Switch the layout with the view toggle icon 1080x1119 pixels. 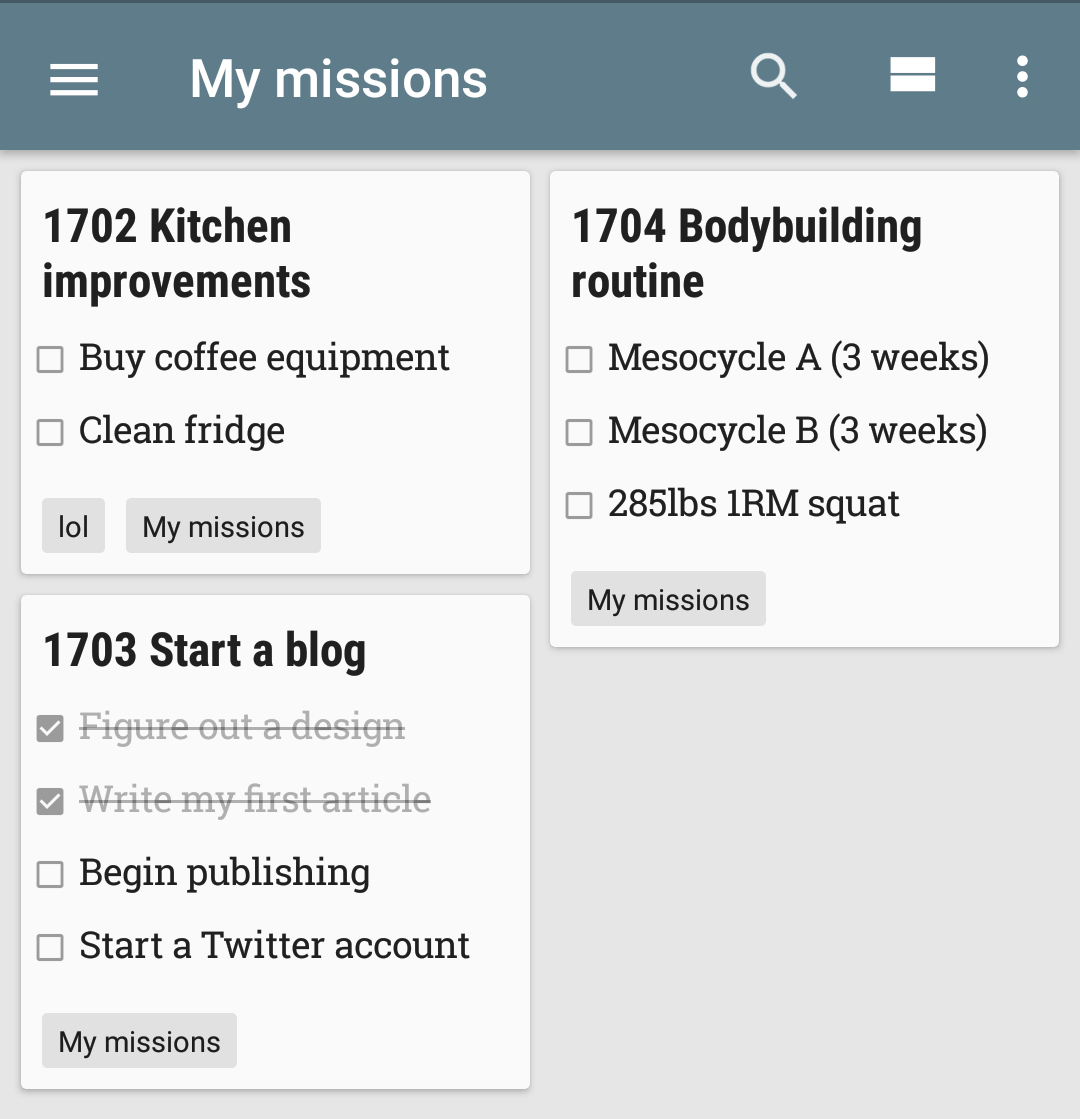pos(912,74)
